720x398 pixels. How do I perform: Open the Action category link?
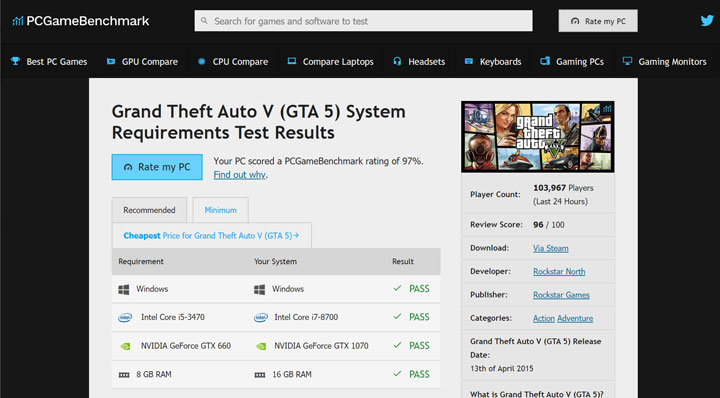click(544, 319)
